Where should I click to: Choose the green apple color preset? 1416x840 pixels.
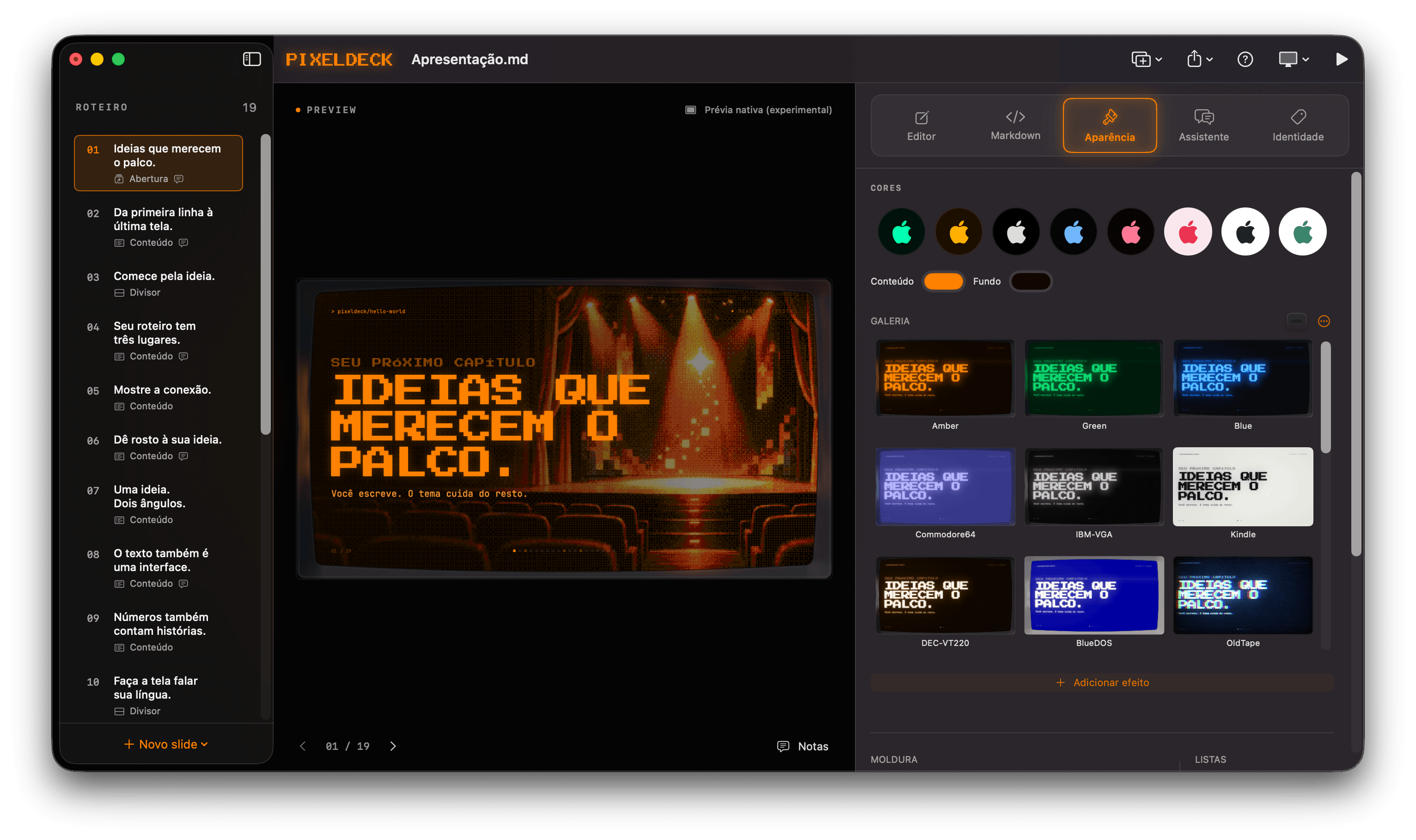point(901,232)
